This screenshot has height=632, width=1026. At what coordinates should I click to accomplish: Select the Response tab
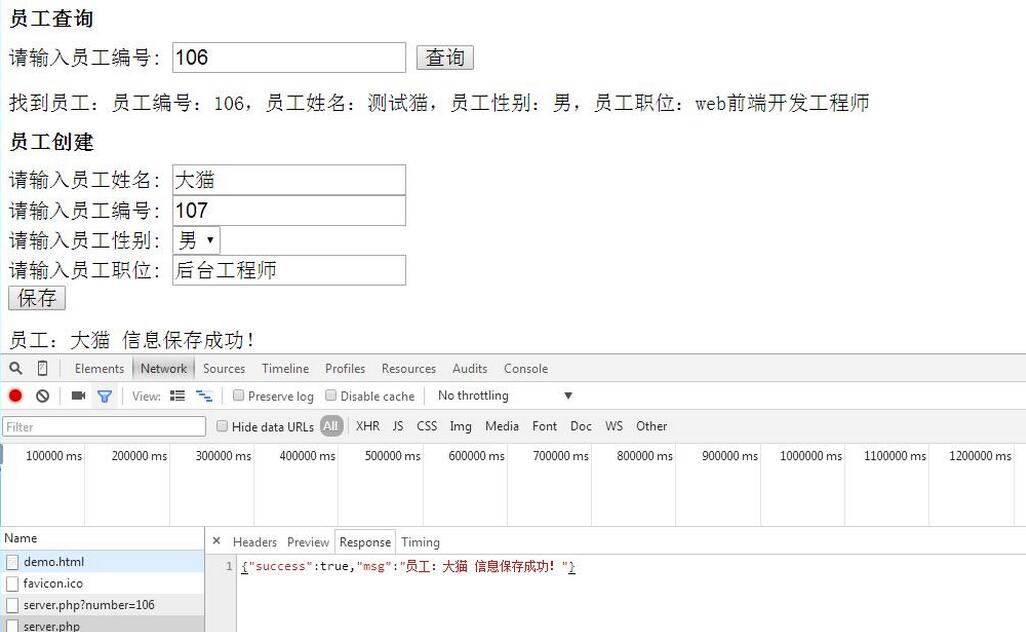(x=365, y=542)
